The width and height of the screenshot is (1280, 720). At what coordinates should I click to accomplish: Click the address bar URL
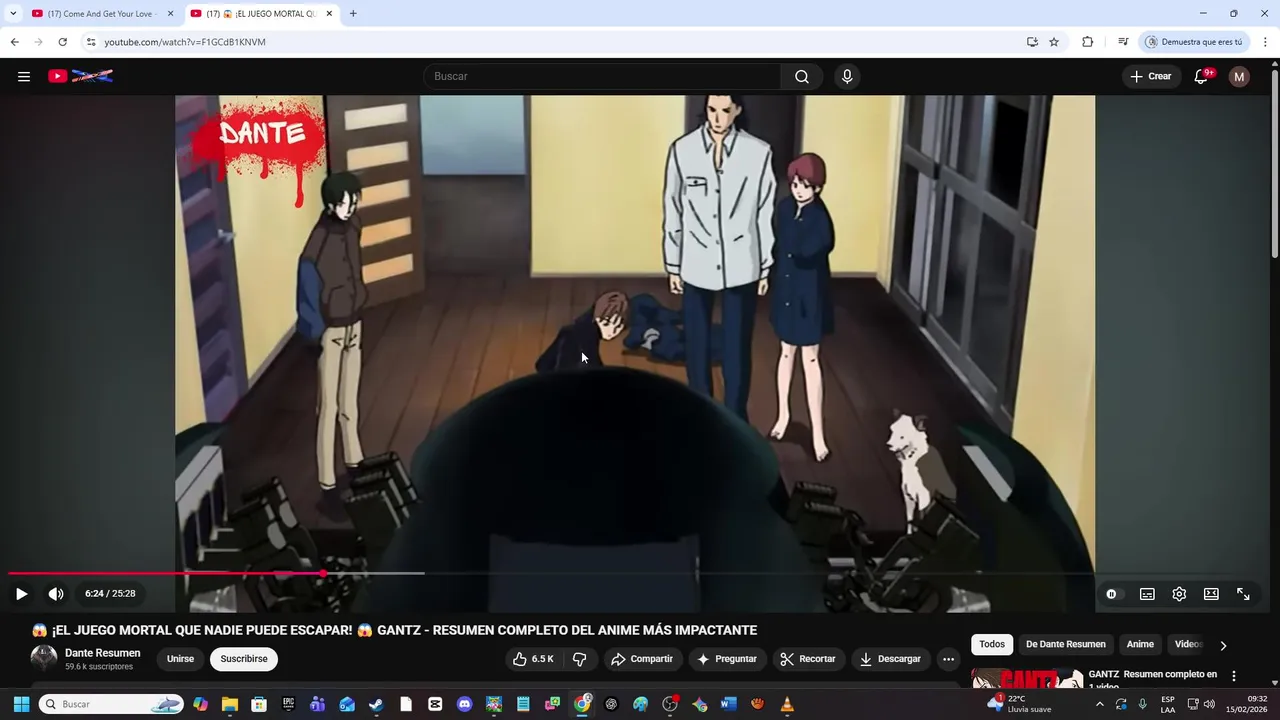185,42
